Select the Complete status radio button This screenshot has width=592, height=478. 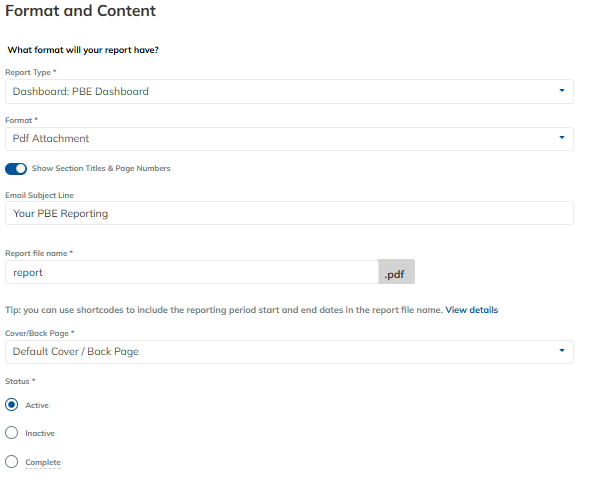pos(12,461)
